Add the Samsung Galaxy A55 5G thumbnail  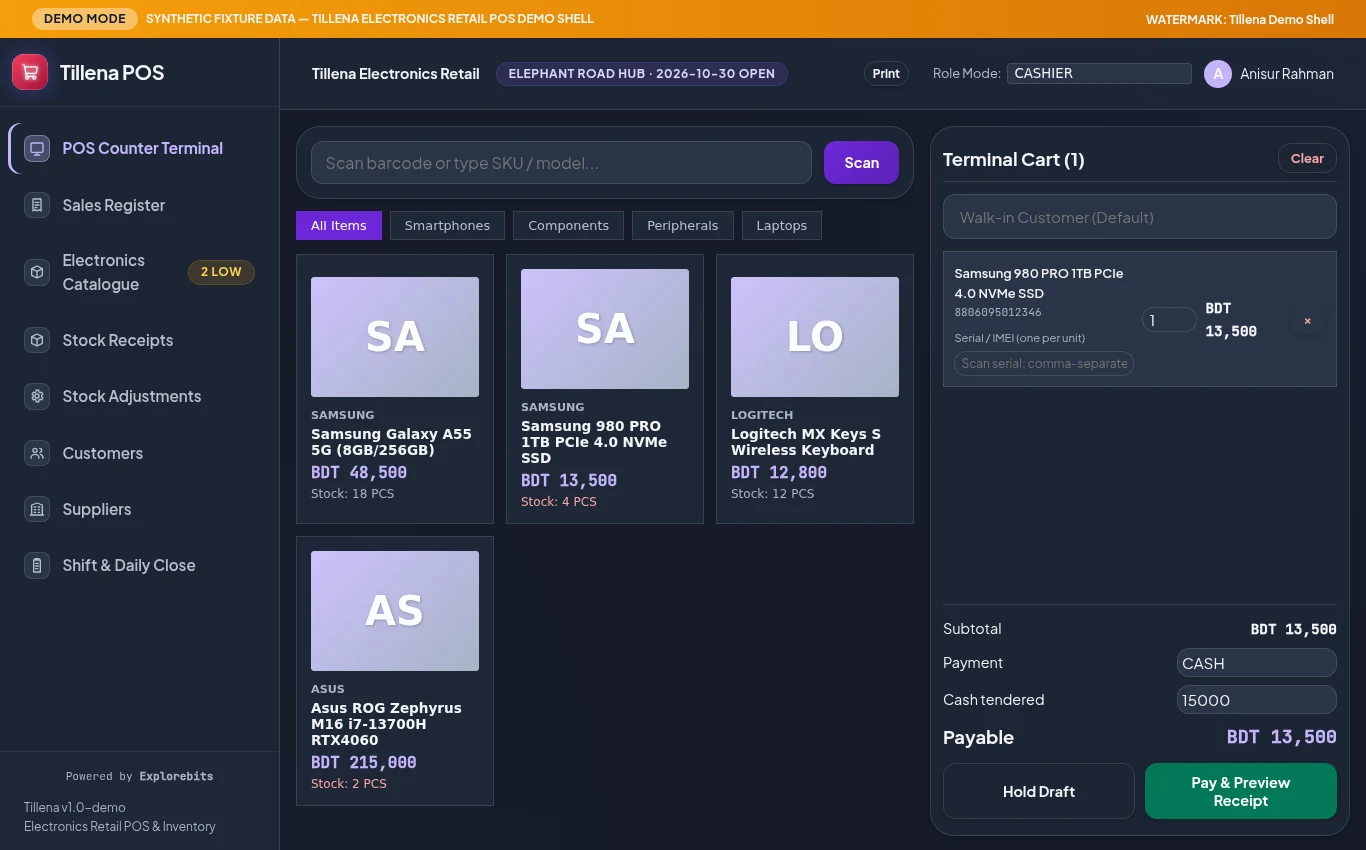[x=395, y=337]
